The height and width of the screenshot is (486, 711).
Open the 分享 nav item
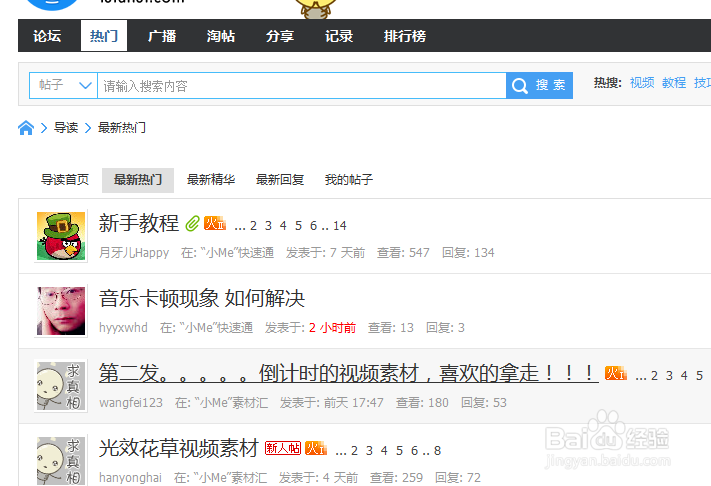280,36
